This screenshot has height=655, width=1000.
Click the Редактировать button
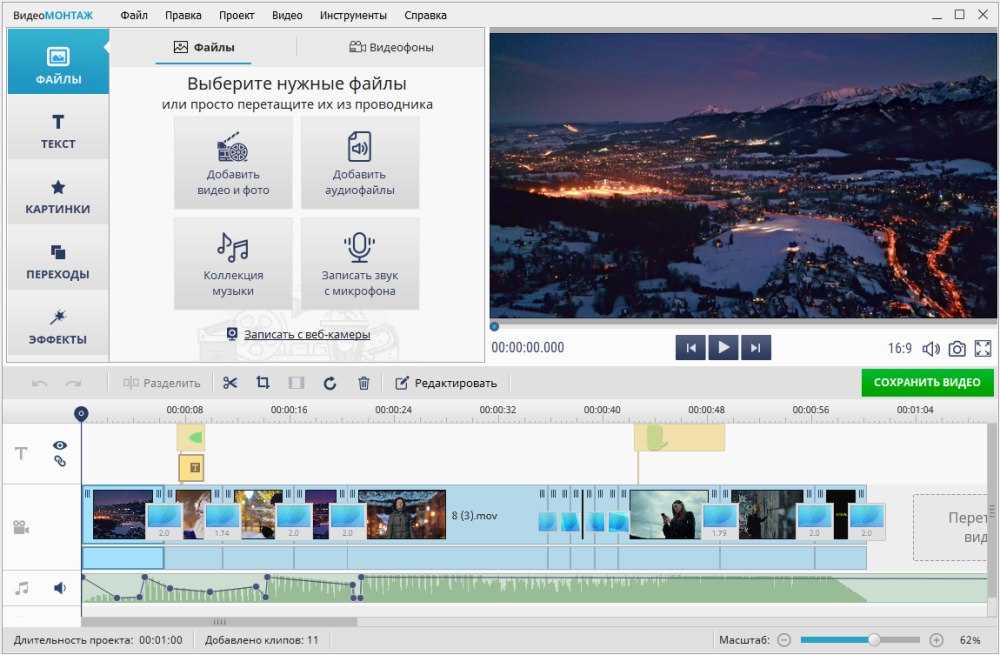point(446,383)
